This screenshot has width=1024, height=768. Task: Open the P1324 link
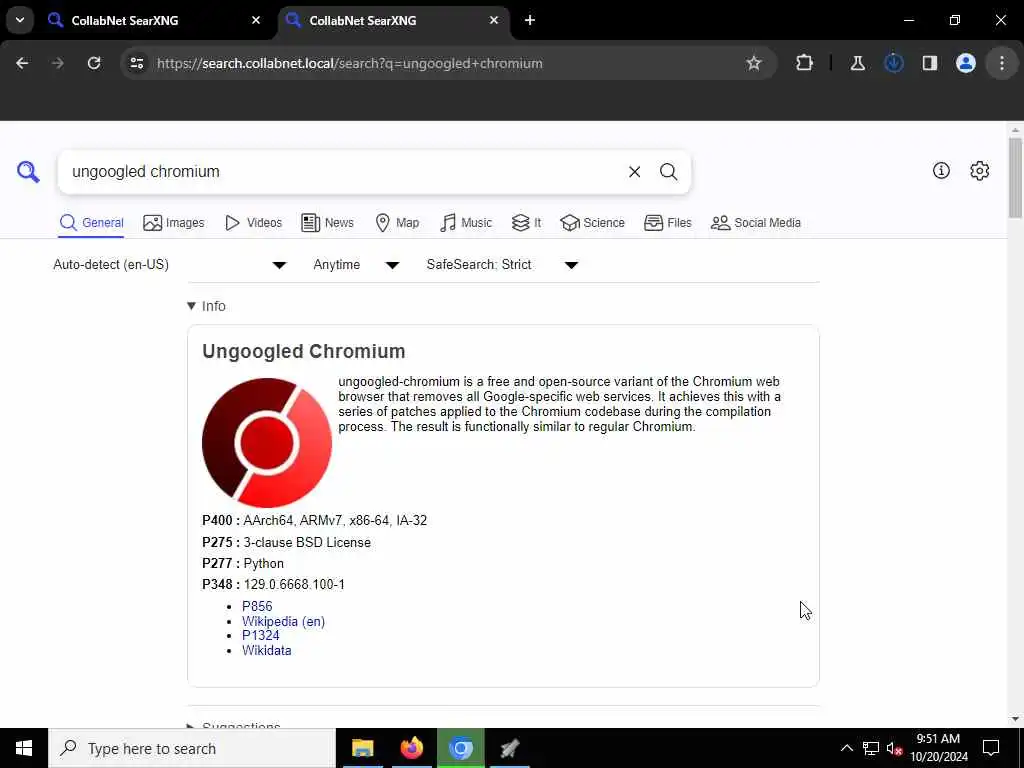tap(261, 635)
